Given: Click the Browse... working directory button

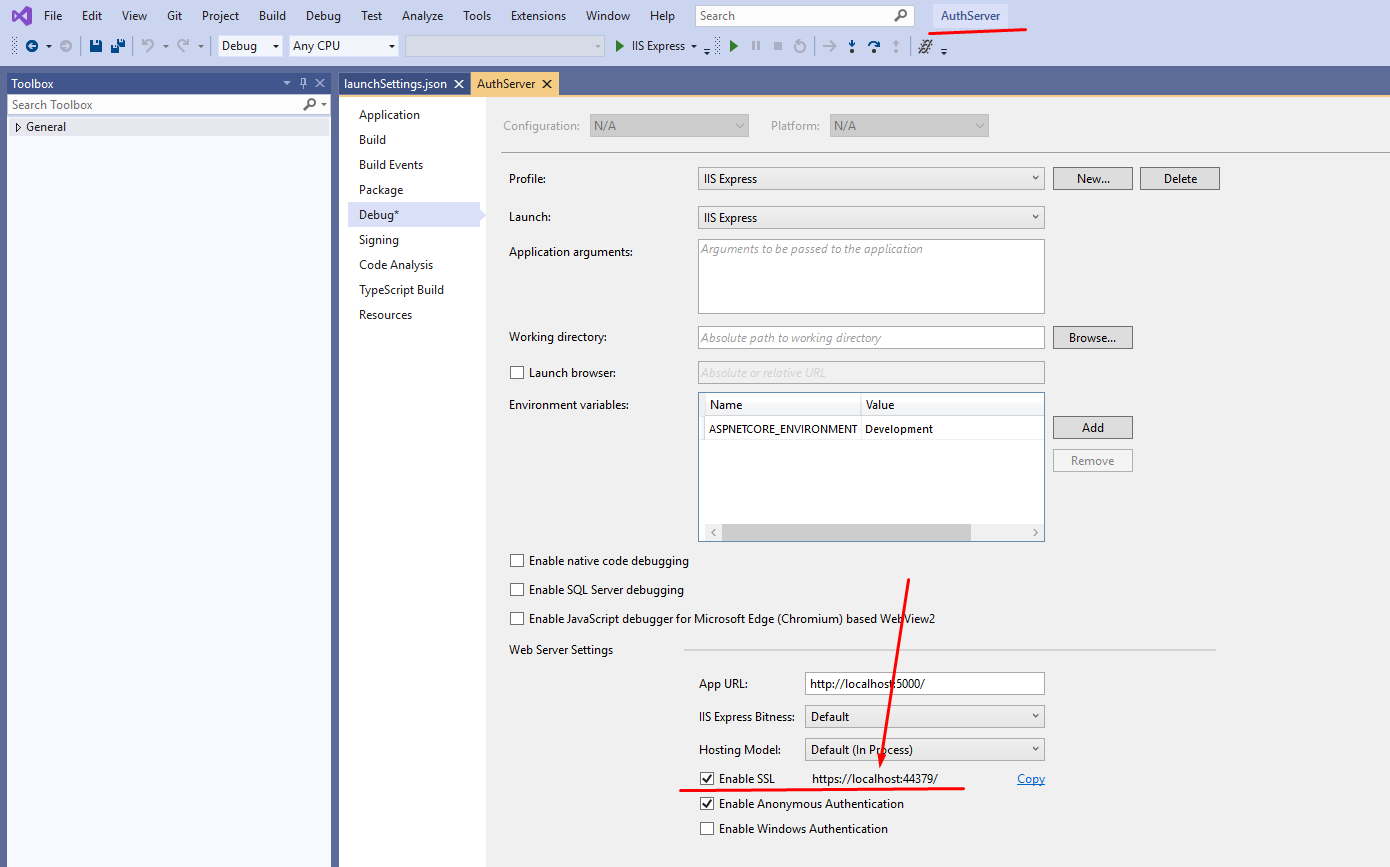Looking at the screenshot, I should [1093, 338].
